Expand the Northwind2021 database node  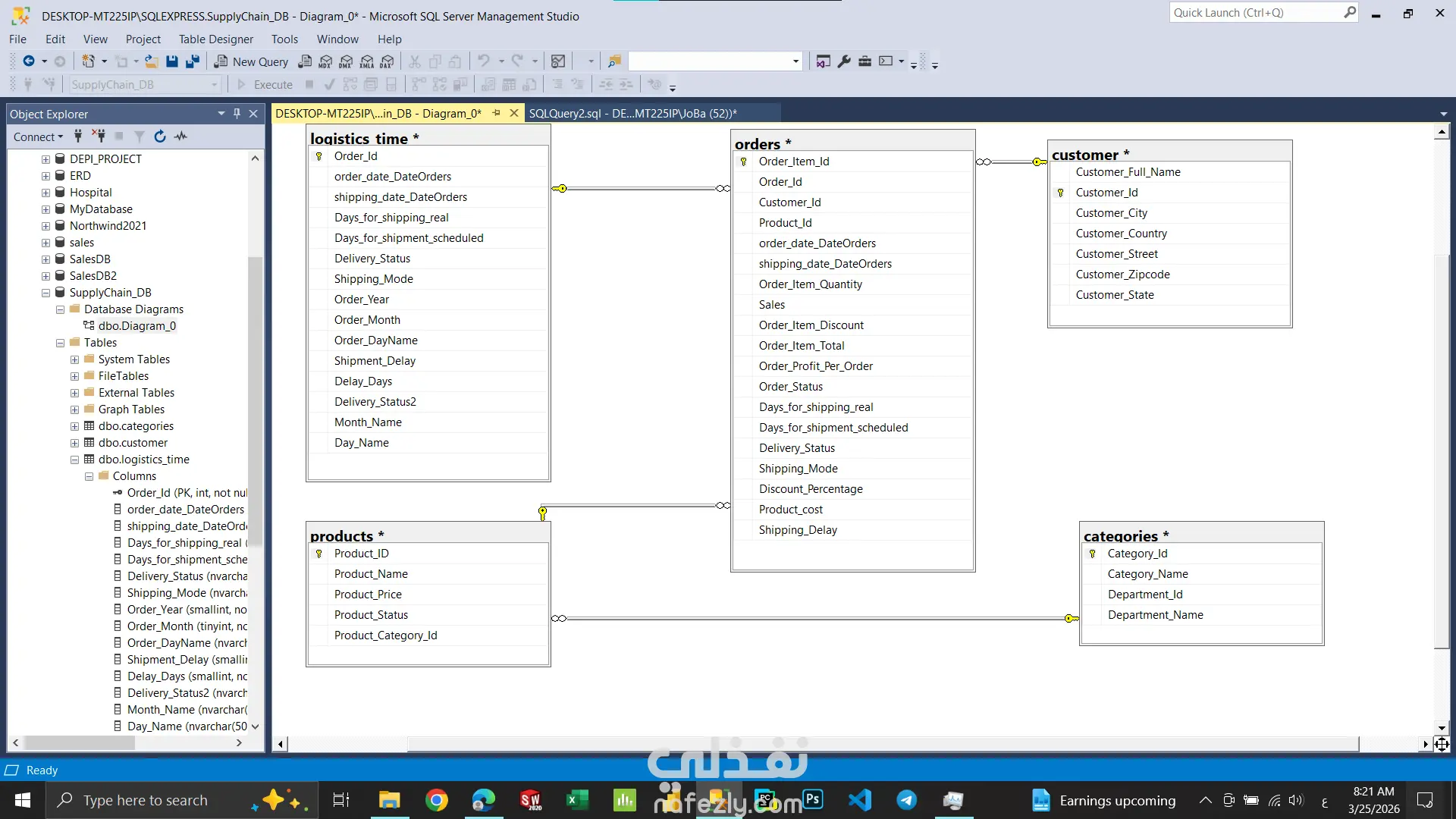click(45, 226)
